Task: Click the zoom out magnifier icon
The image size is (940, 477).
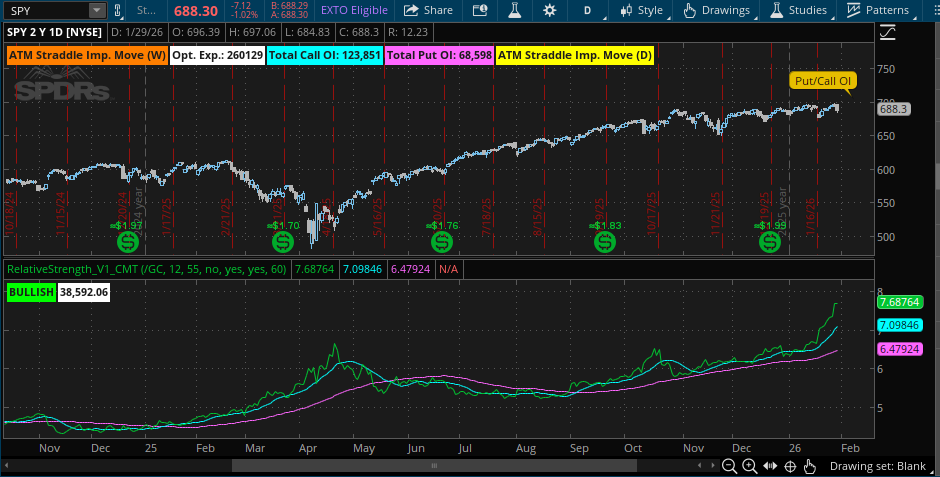Action: coord(730,466)
